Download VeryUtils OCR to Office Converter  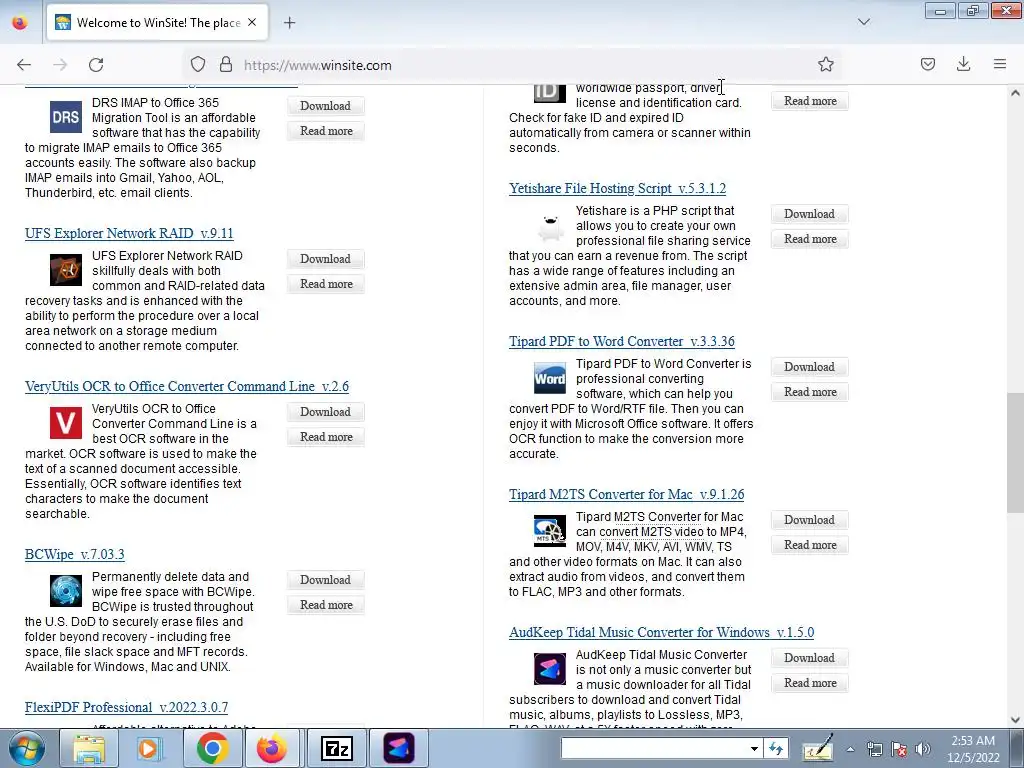coord(325,412)
